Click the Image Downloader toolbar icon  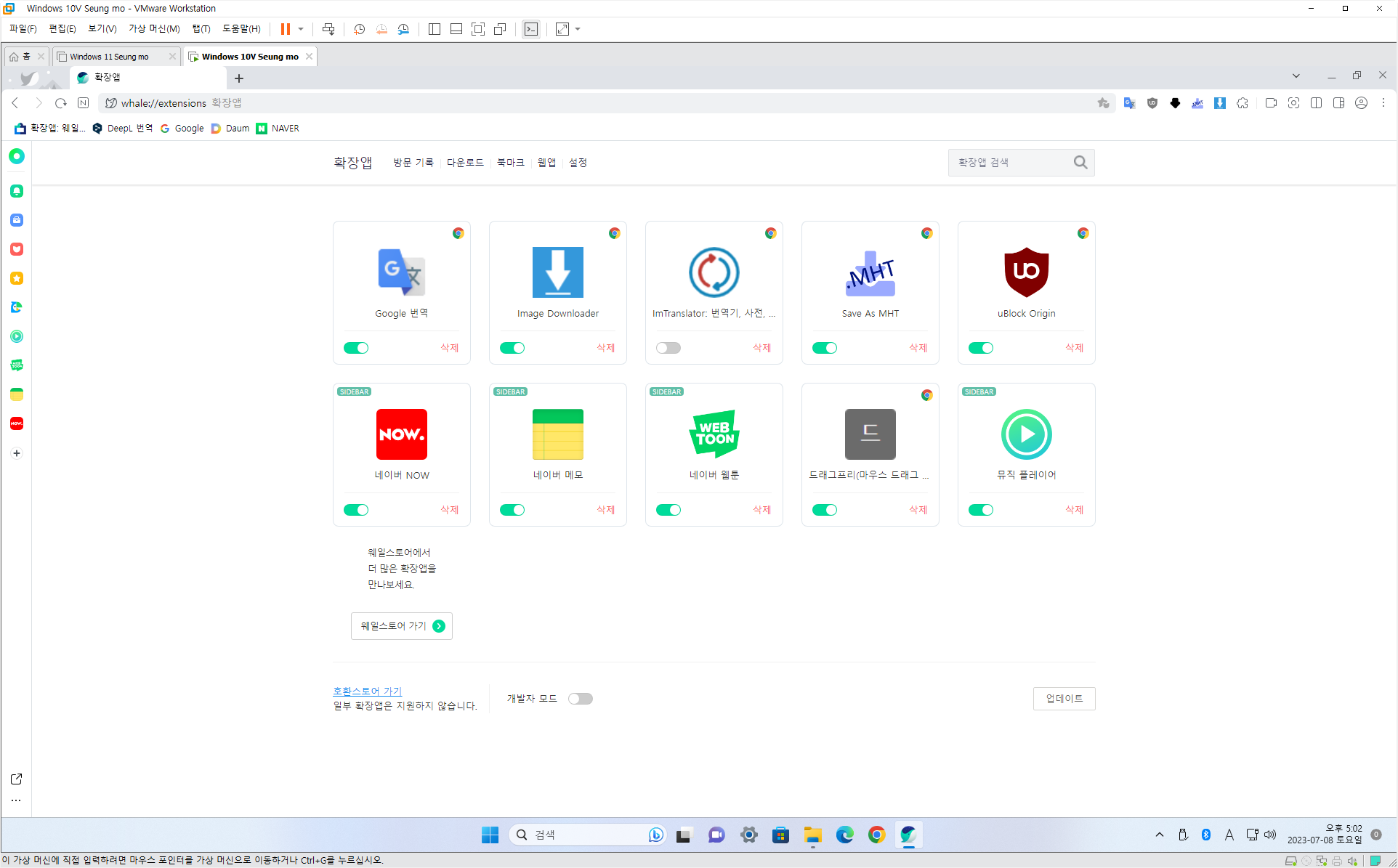pyautogui.click(x=1220, y=103)
